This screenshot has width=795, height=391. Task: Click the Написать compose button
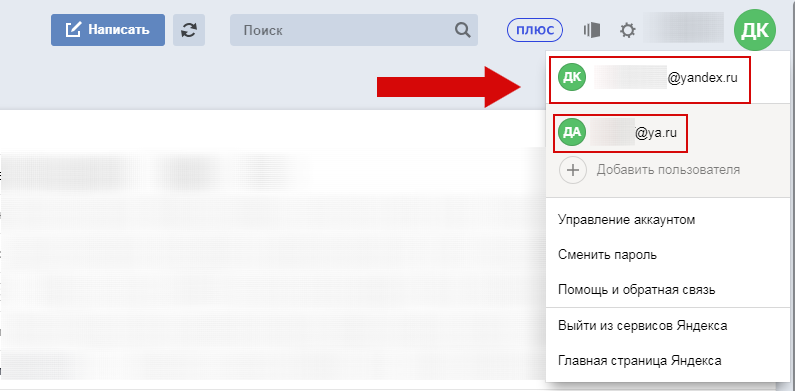coord(107,30)
